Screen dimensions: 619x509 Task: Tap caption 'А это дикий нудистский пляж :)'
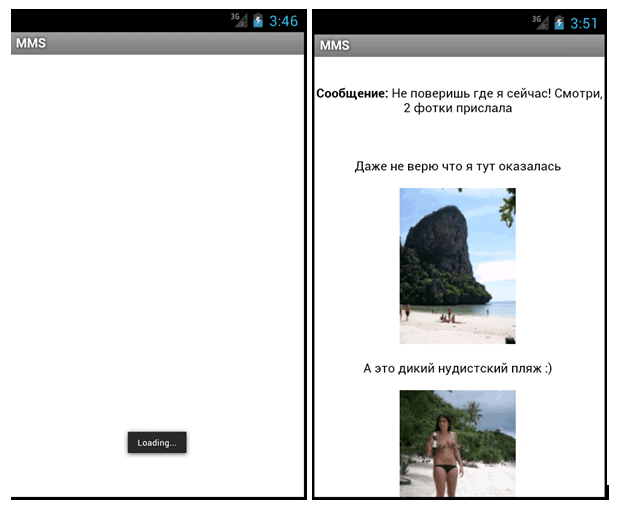458,368
